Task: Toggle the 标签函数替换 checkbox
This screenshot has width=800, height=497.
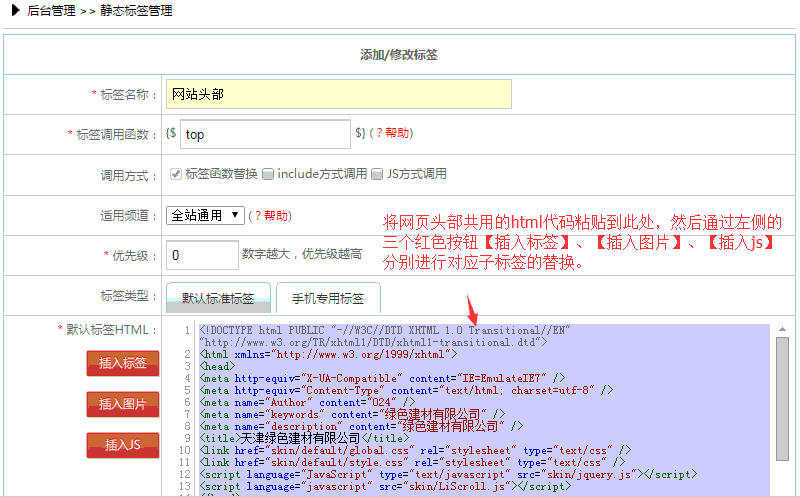Action: pyautogui.click(x=176, y=174)
